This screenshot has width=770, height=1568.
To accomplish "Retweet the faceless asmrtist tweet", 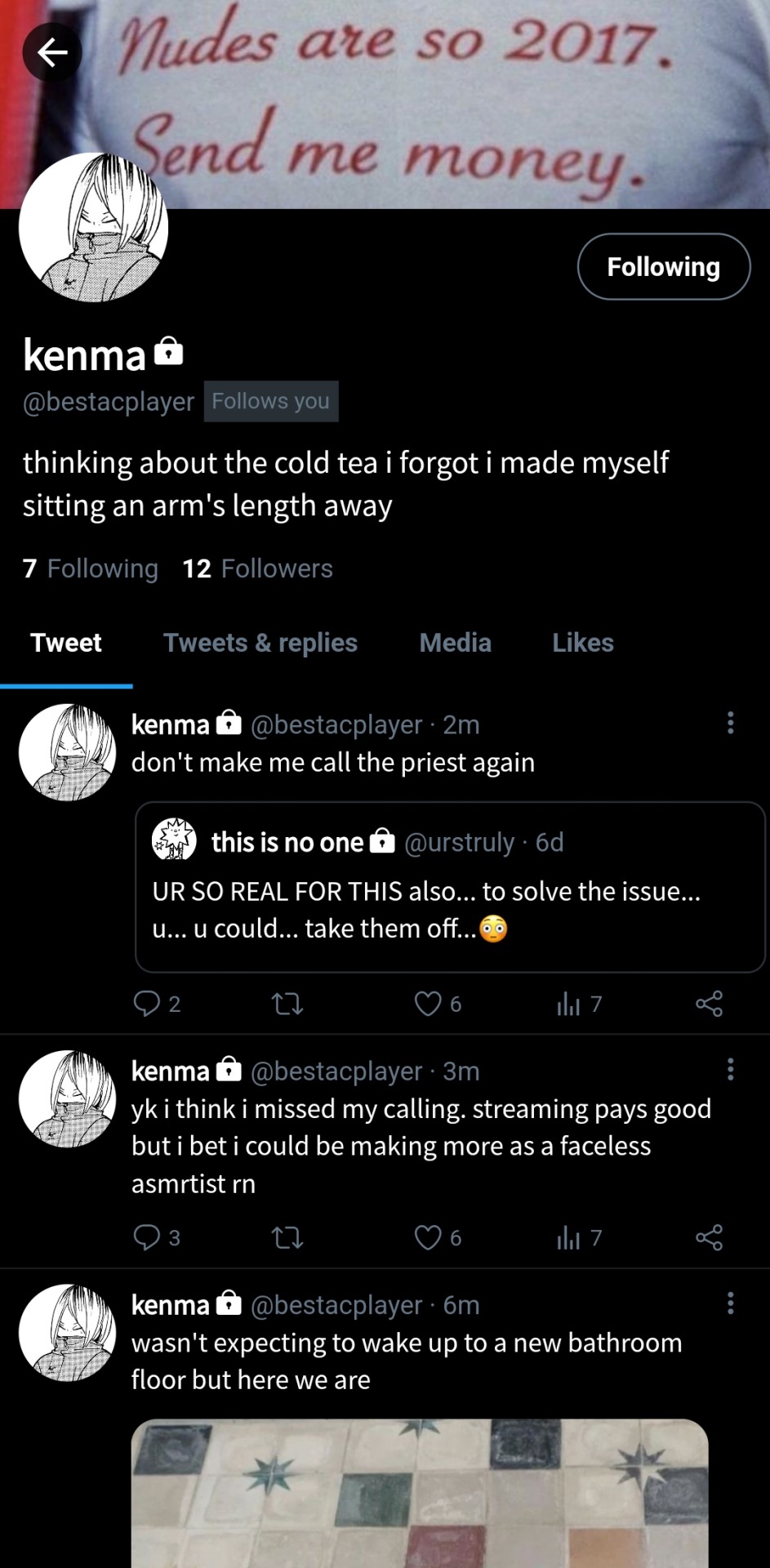I will (x=287, y=1237).
